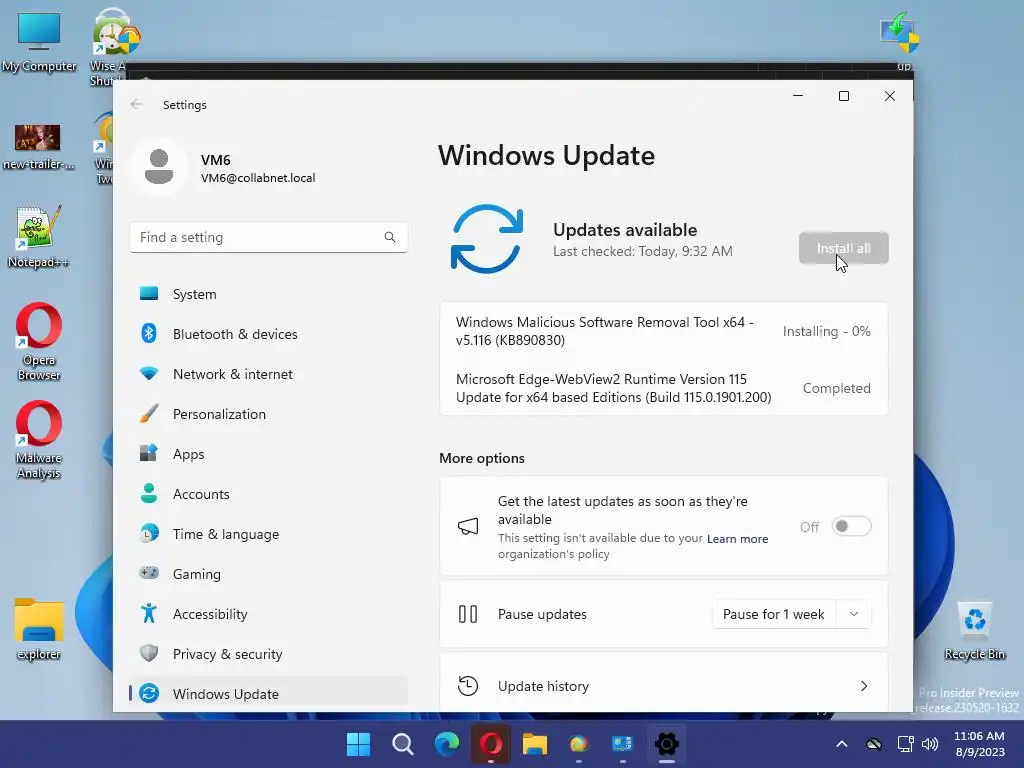
Task: Select the explorer folder desktop icon
Action: click(39, 629)
